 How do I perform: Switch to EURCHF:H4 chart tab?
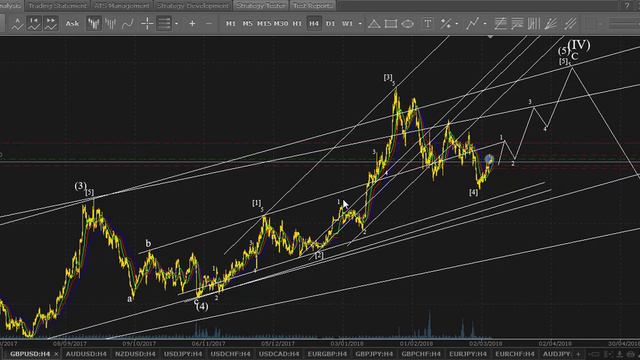(515, 354)
